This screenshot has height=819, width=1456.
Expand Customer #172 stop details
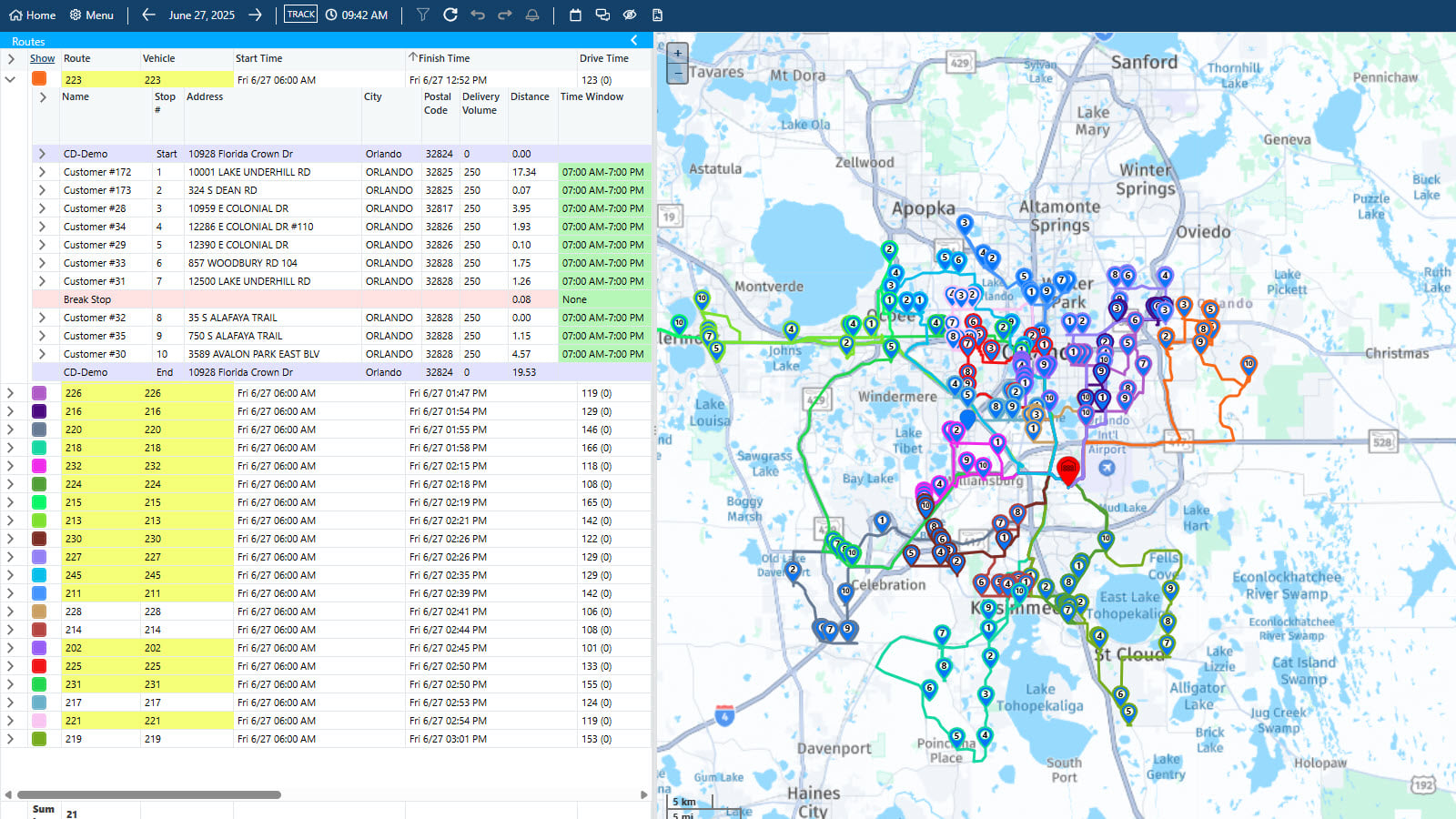(x=42, y=172)
